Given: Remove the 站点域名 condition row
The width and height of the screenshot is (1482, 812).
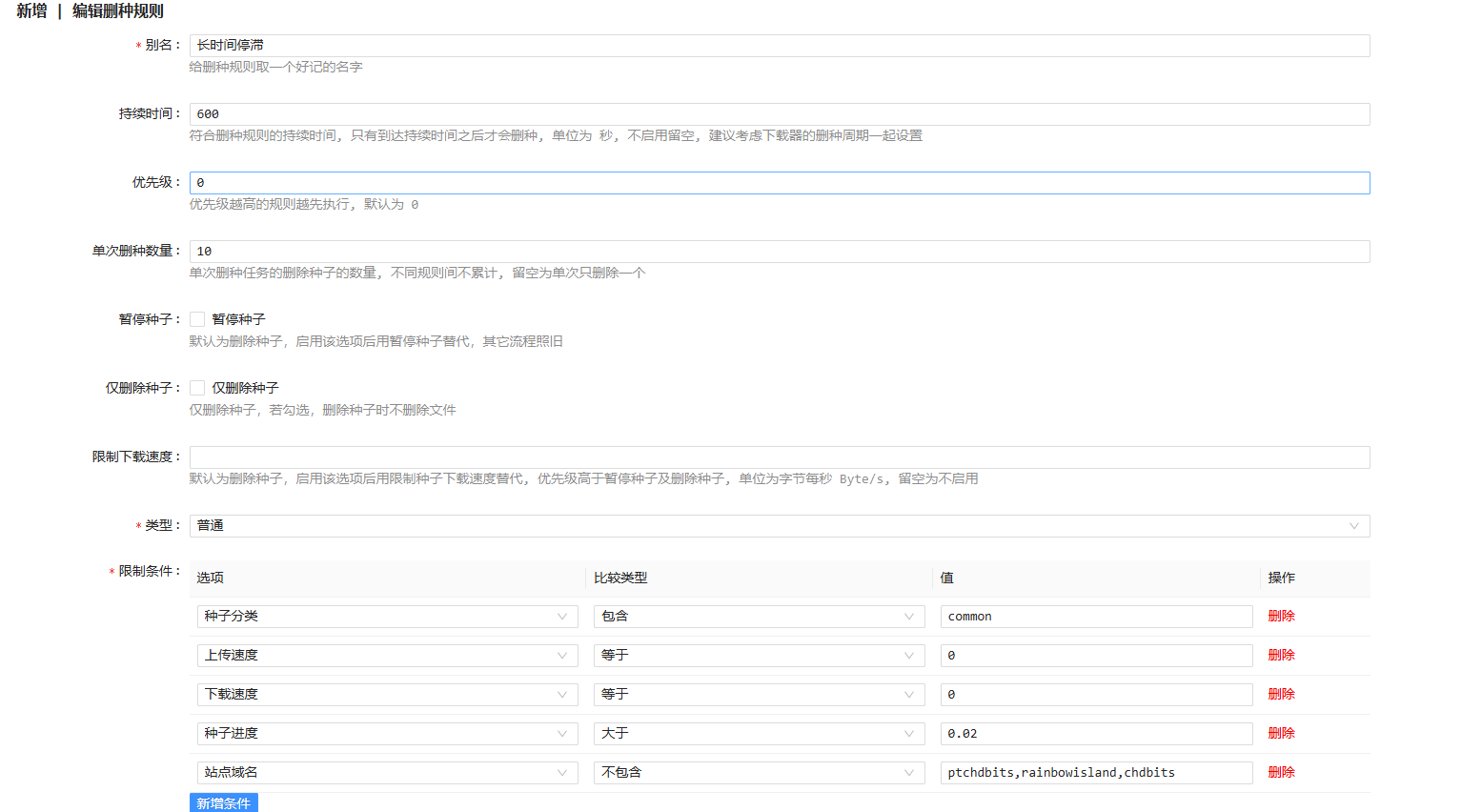Looking at the screenshot, I should (1281, 773).
